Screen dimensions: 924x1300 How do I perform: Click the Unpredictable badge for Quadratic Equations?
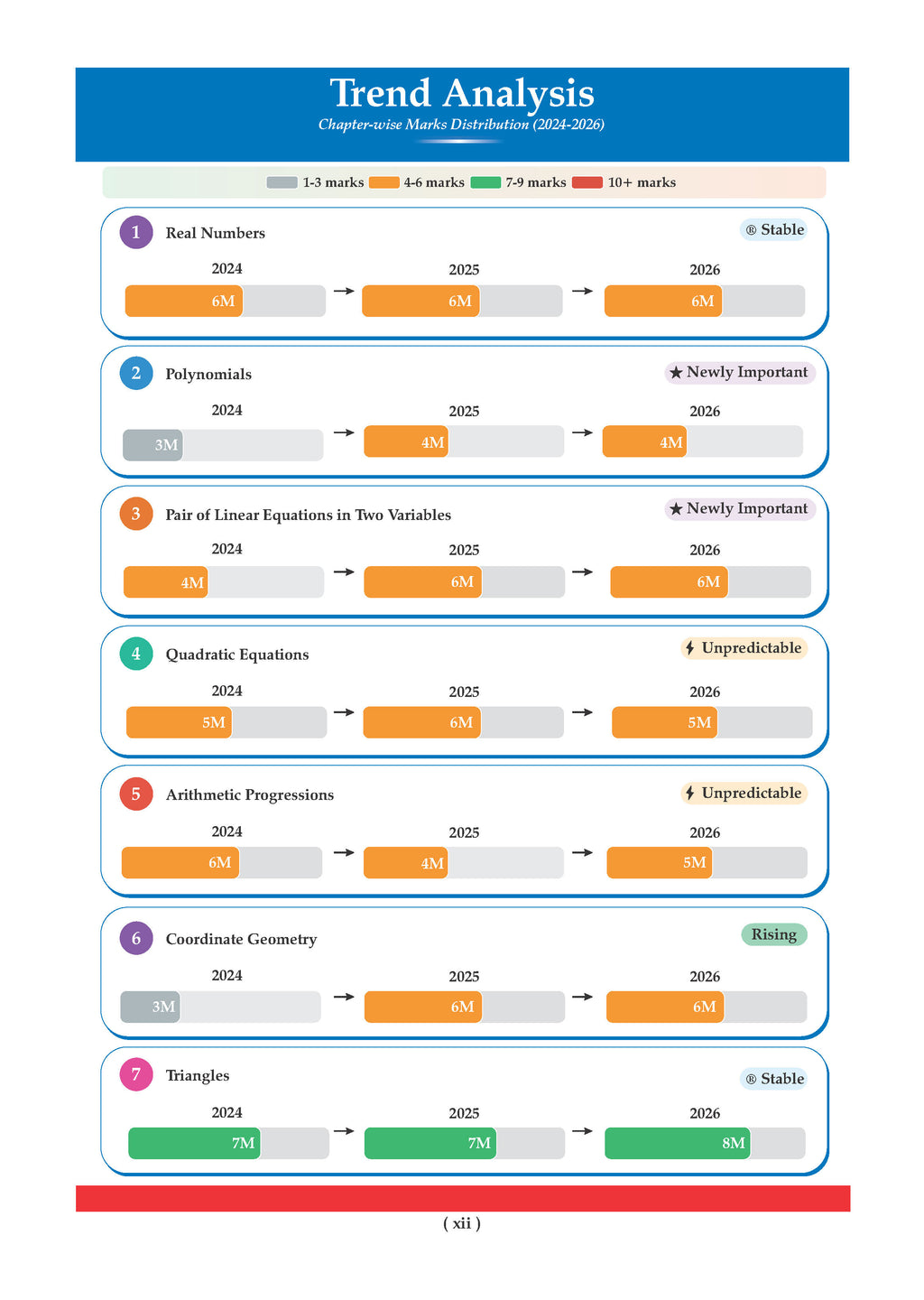click(744, 648)
